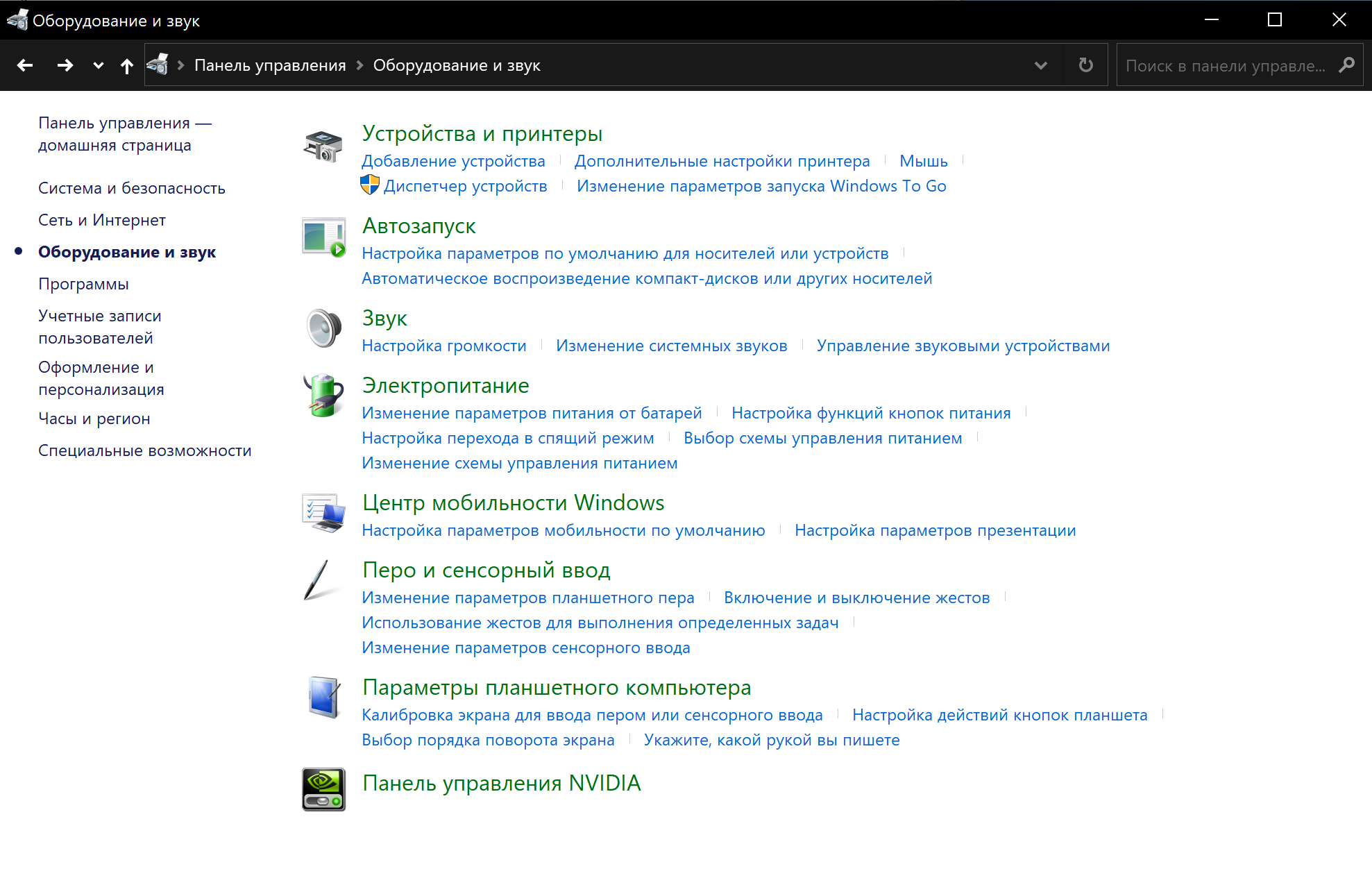Click the control panel search field

tap(1225, 66)
